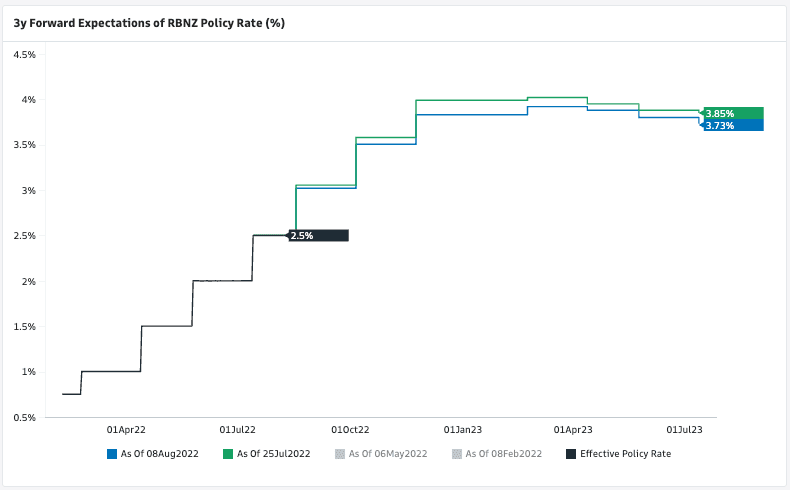This screenshot has height=490, width=790.
Task: Click the 0.5% y-axis label
Action: (24, 417)
